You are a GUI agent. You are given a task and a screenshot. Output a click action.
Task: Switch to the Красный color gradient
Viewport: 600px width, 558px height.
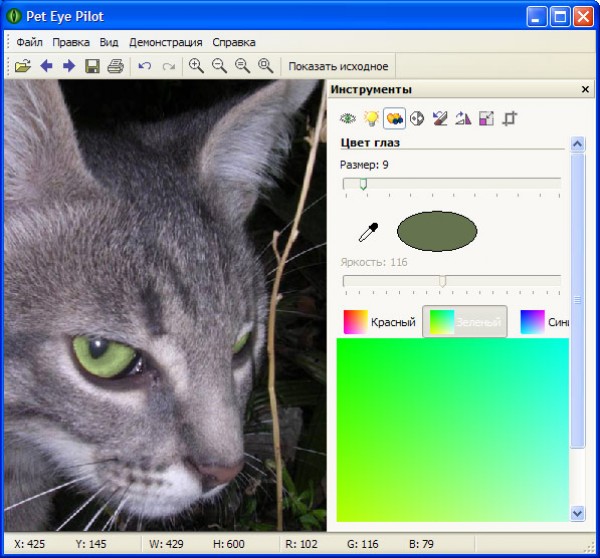[x=379, y=322]
